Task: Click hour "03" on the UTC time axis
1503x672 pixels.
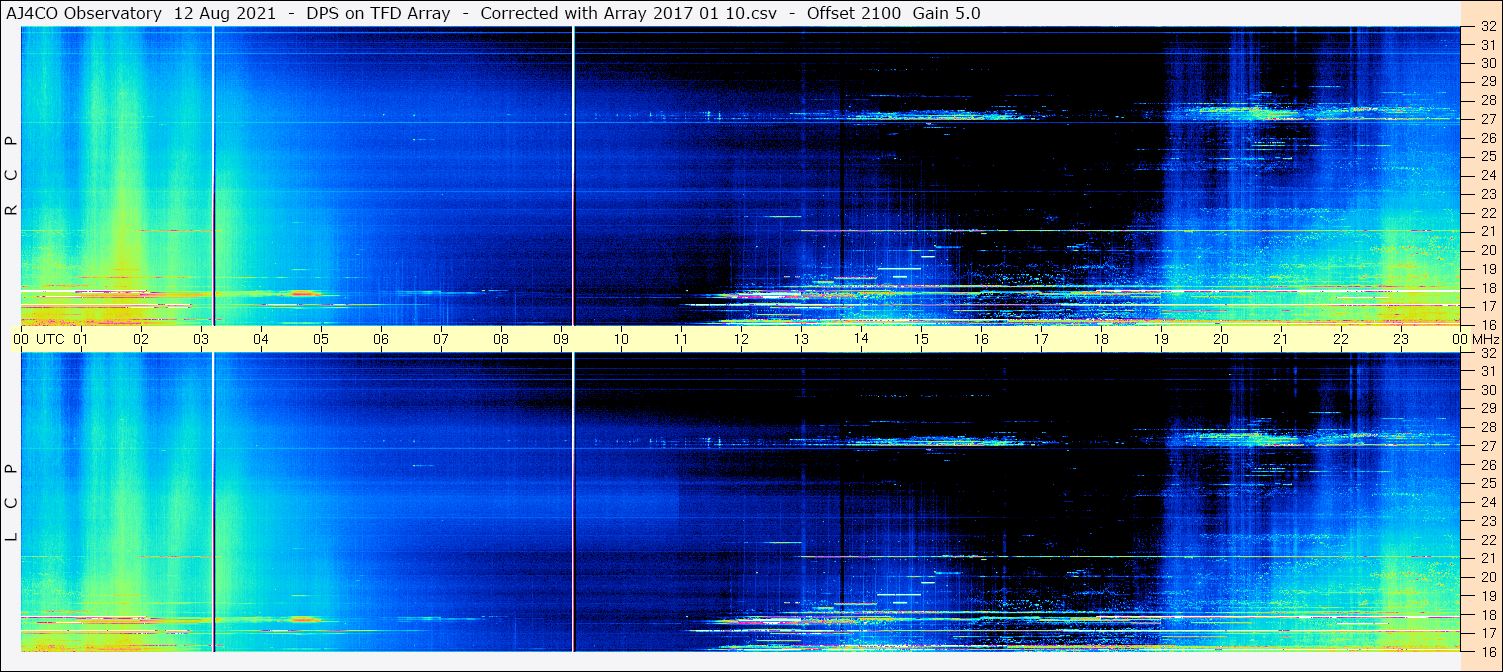Action: (201, 339)
